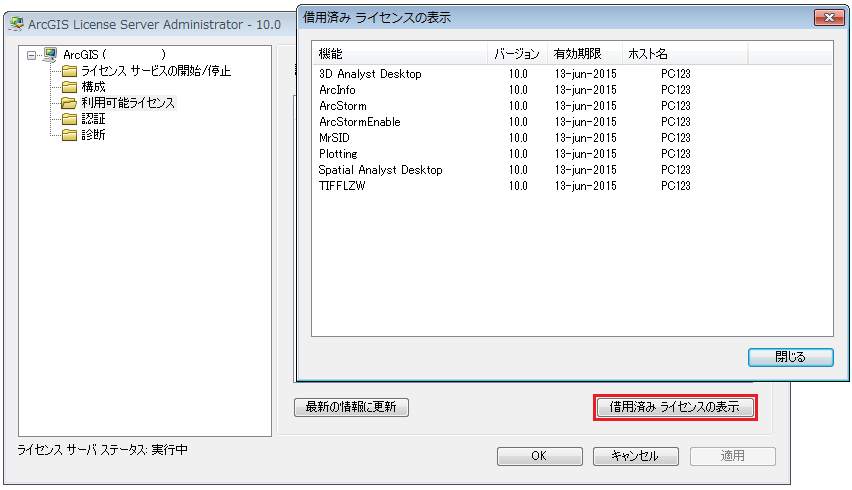Viewport: 852px width, 490px height.
Task: Click version 10.0 in Spatial Analyst Desktop row
Action: 518,170
